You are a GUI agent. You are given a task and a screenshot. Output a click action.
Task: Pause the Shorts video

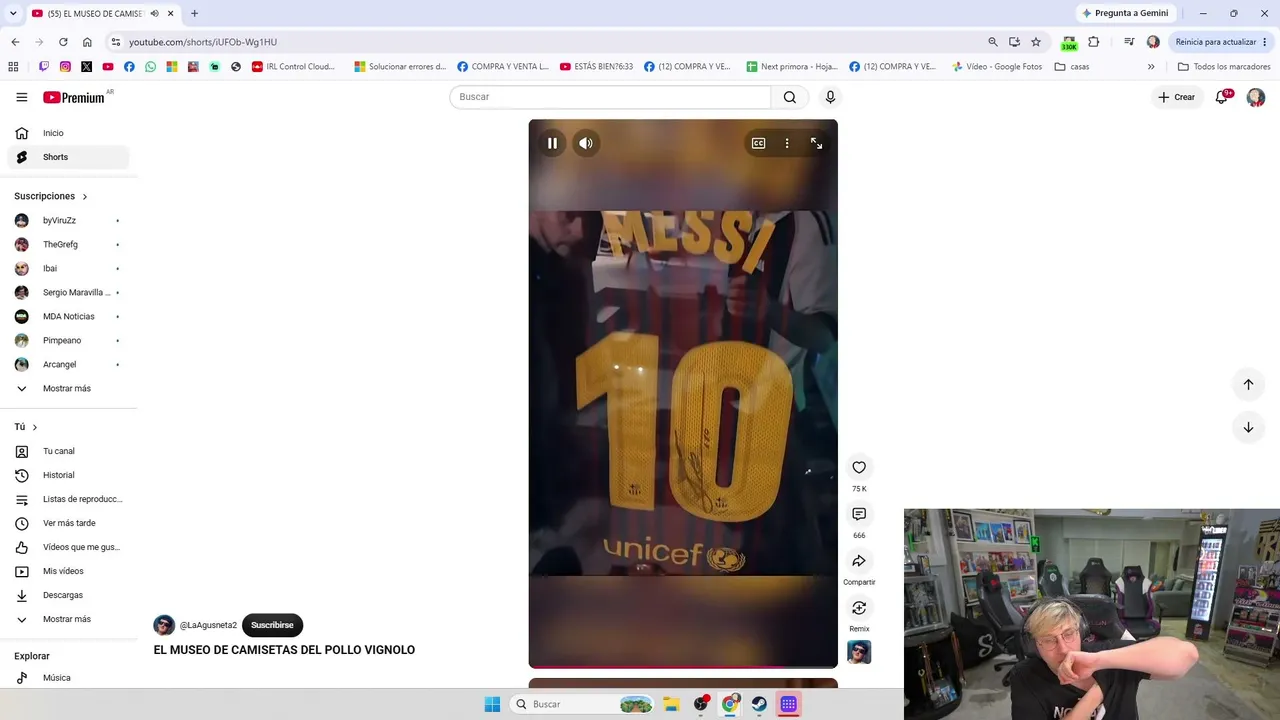pos(552,143)
